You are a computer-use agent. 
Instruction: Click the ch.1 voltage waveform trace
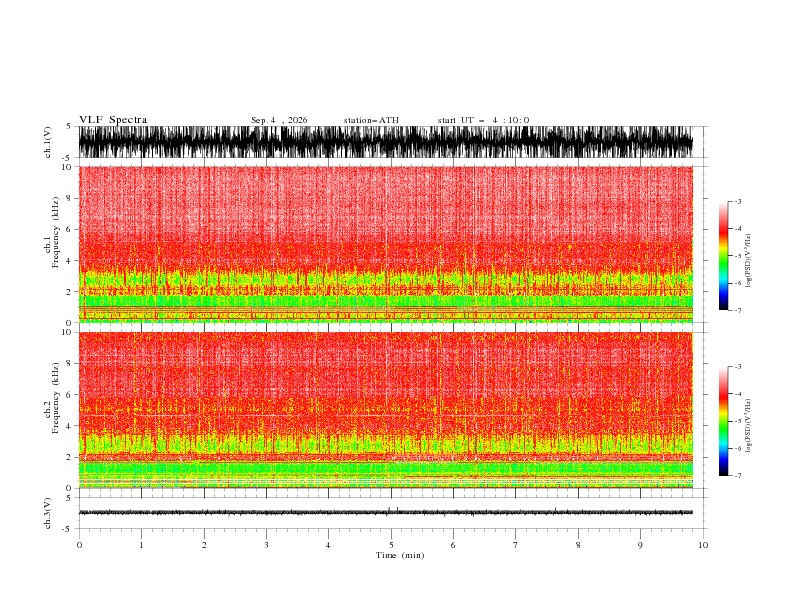[385, 142]
